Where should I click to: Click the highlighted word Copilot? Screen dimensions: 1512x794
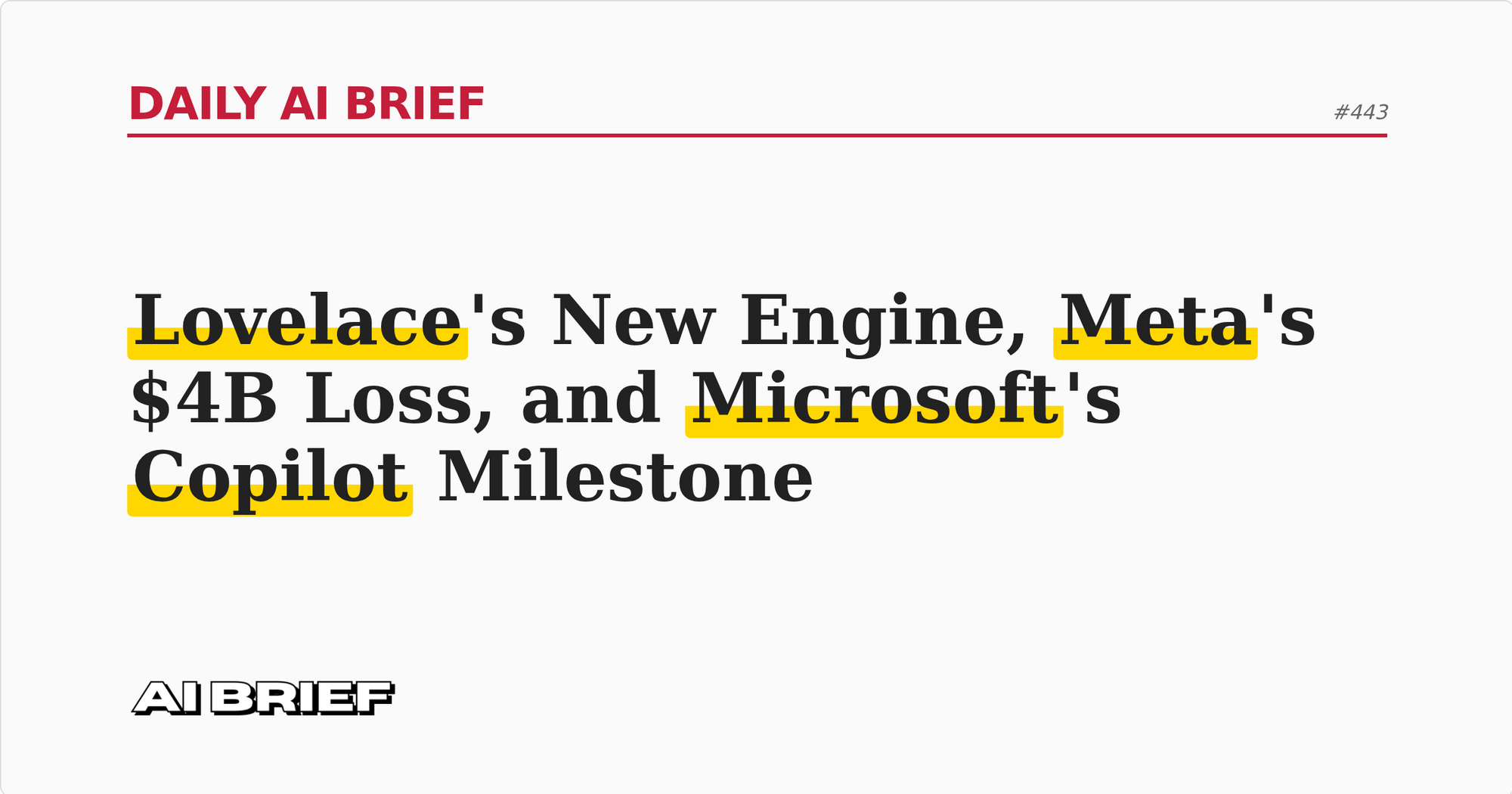point(270,478)
